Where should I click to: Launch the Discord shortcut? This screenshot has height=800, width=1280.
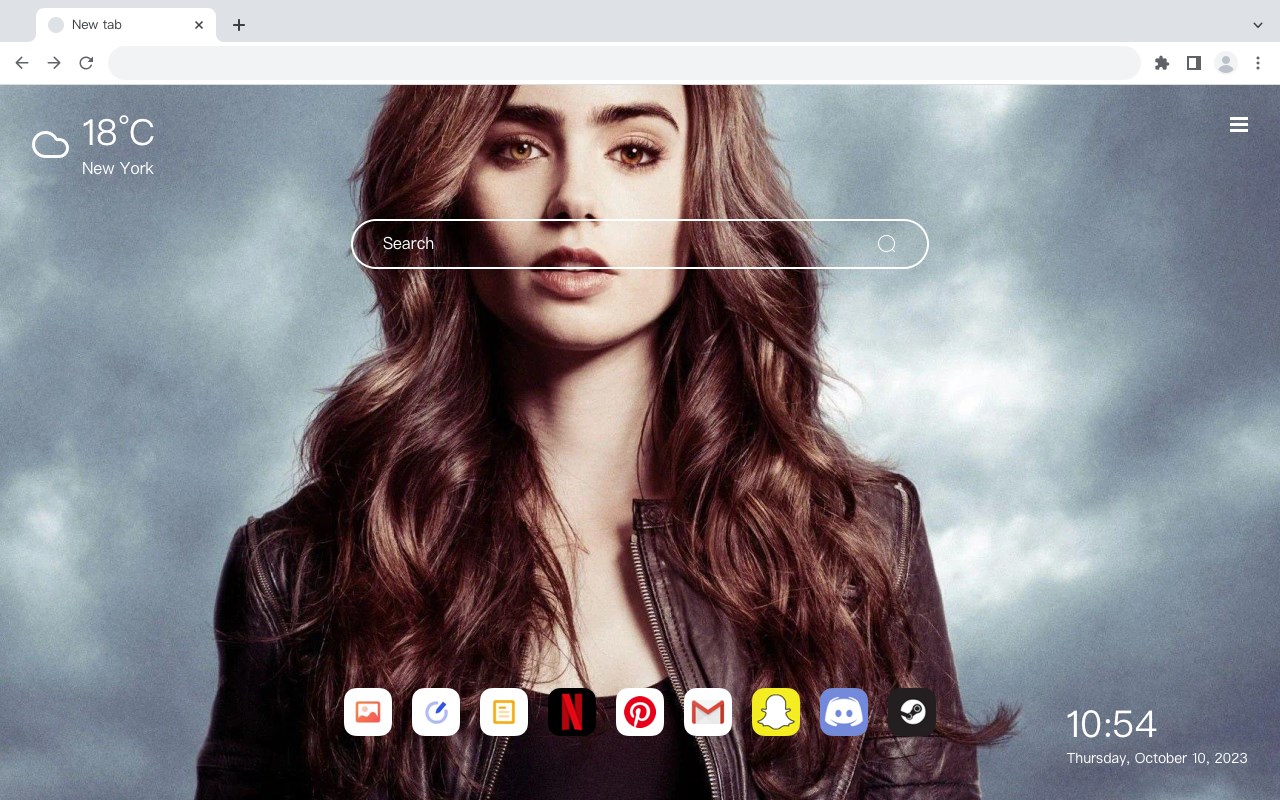tap(844, 712)
